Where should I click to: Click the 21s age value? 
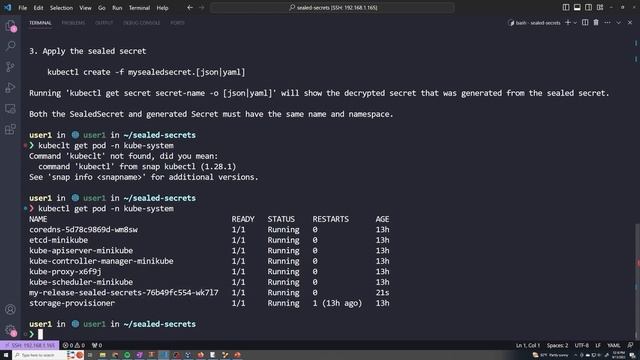click(382, 293)
